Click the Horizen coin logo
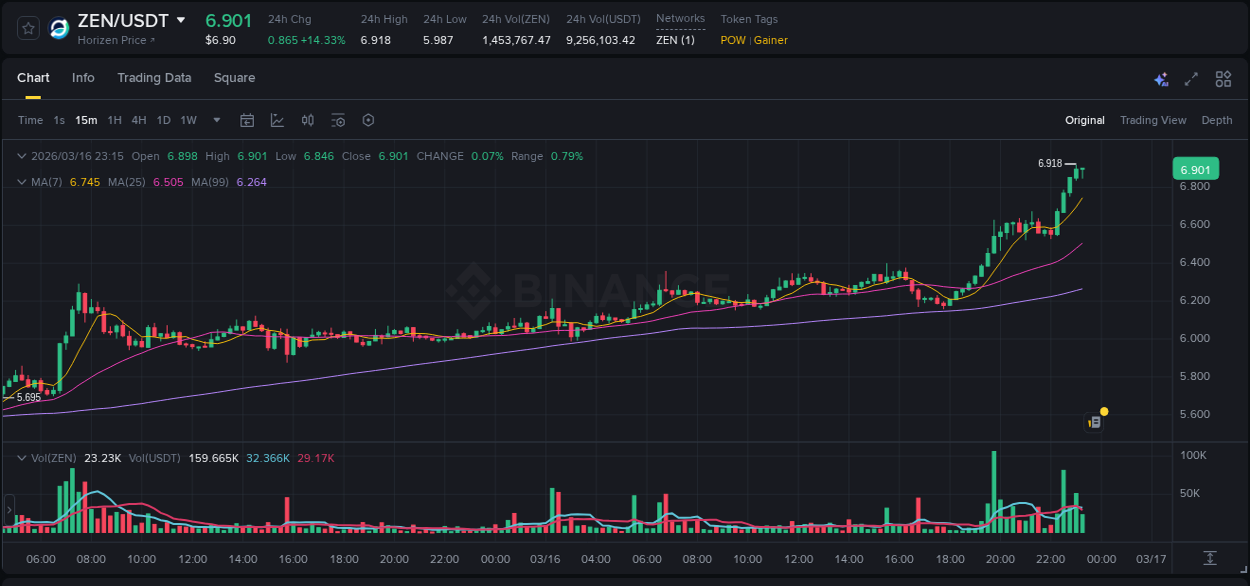The width and height of the screenshot is (1250, 586). (60, 28)
